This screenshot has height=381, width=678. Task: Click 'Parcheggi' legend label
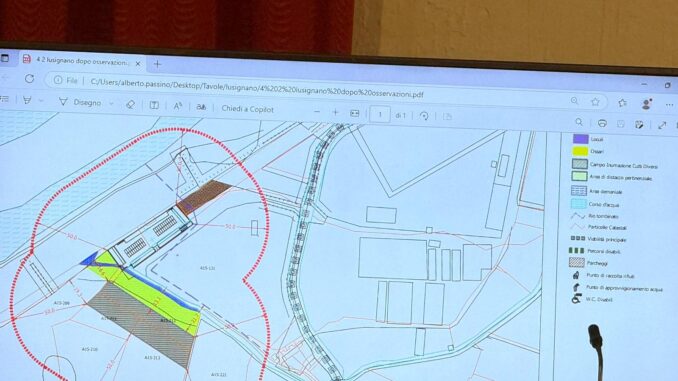[598, 263]
